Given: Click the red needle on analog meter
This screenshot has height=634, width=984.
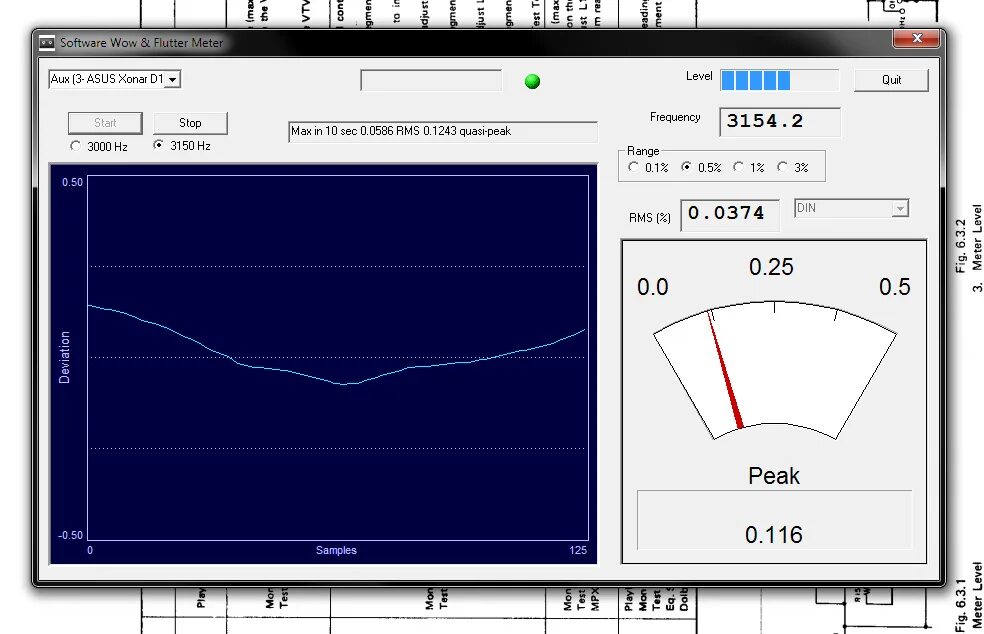Looking at the screenshot, I should coord(725,371).
